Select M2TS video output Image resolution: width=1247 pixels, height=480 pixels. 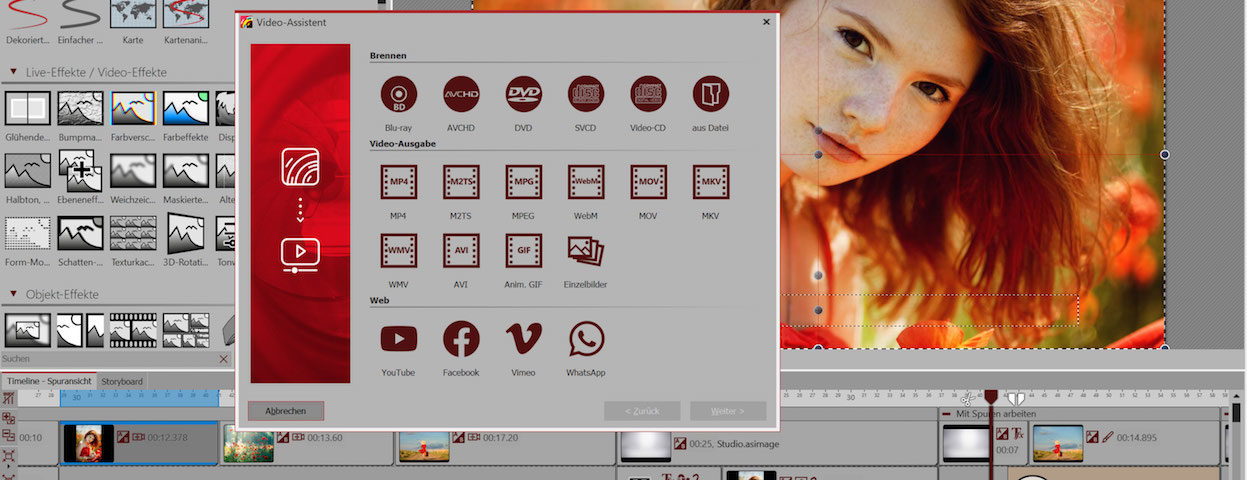[x=461, y=182]
